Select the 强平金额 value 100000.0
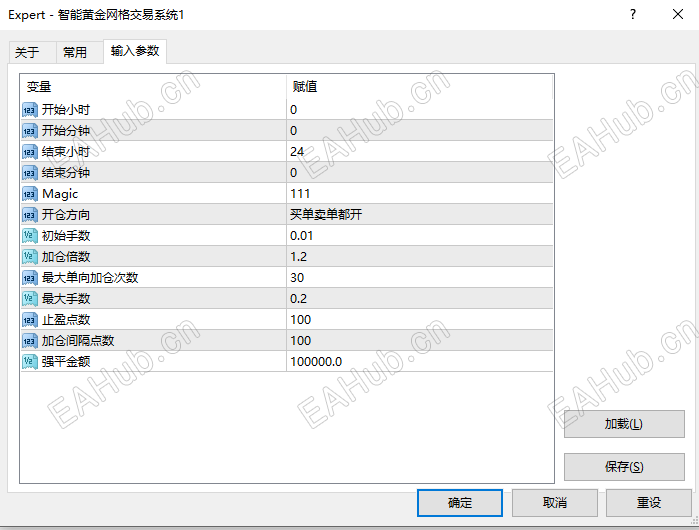 316,362
